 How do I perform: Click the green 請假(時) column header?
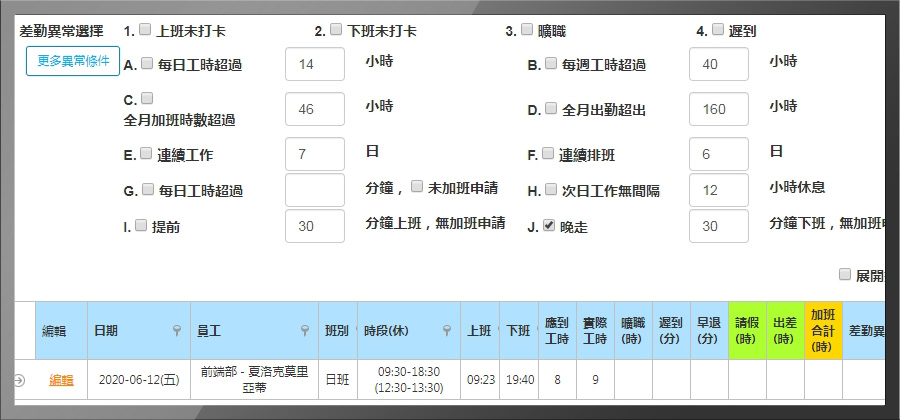click(x=747, y=330)
